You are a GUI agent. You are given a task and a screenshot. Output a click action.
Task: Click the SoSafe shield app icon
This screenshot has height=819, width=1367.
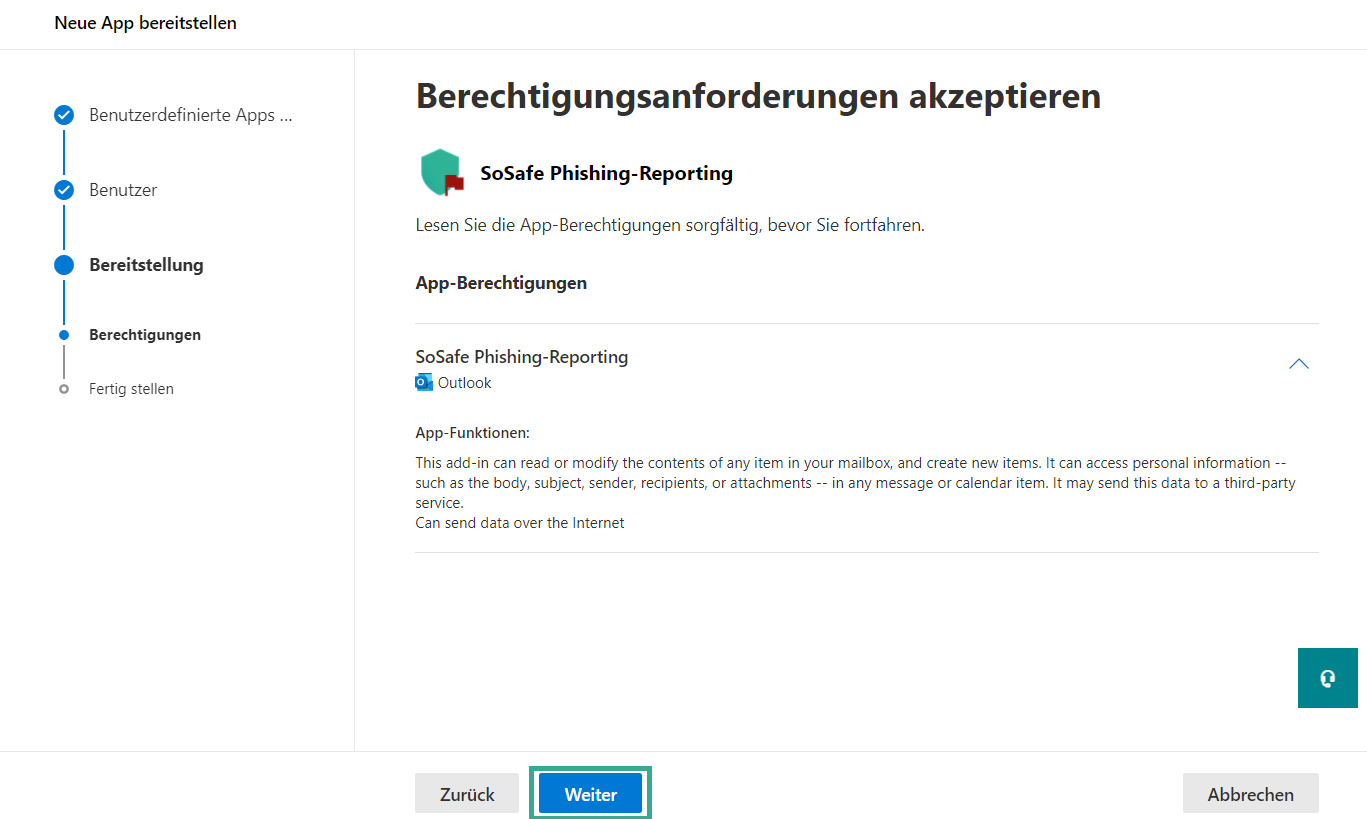[441, 173]
